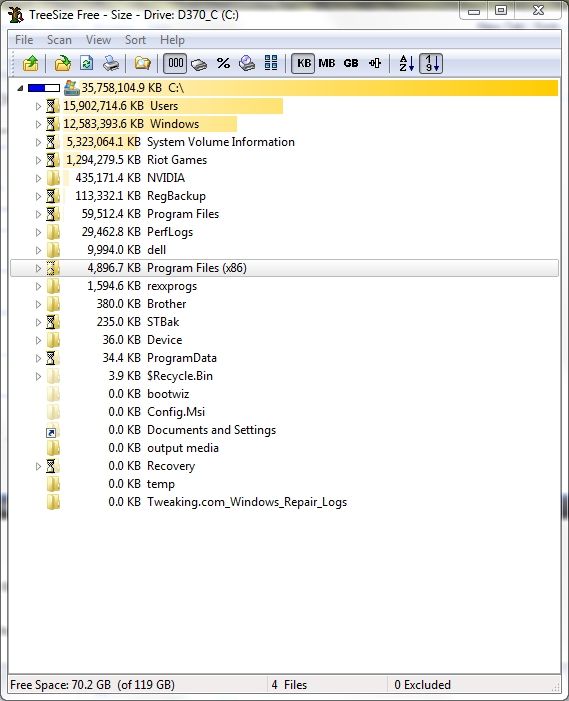Display sizes in MB
The width and height of the screenshot is (569, 701).
(327, 63)
